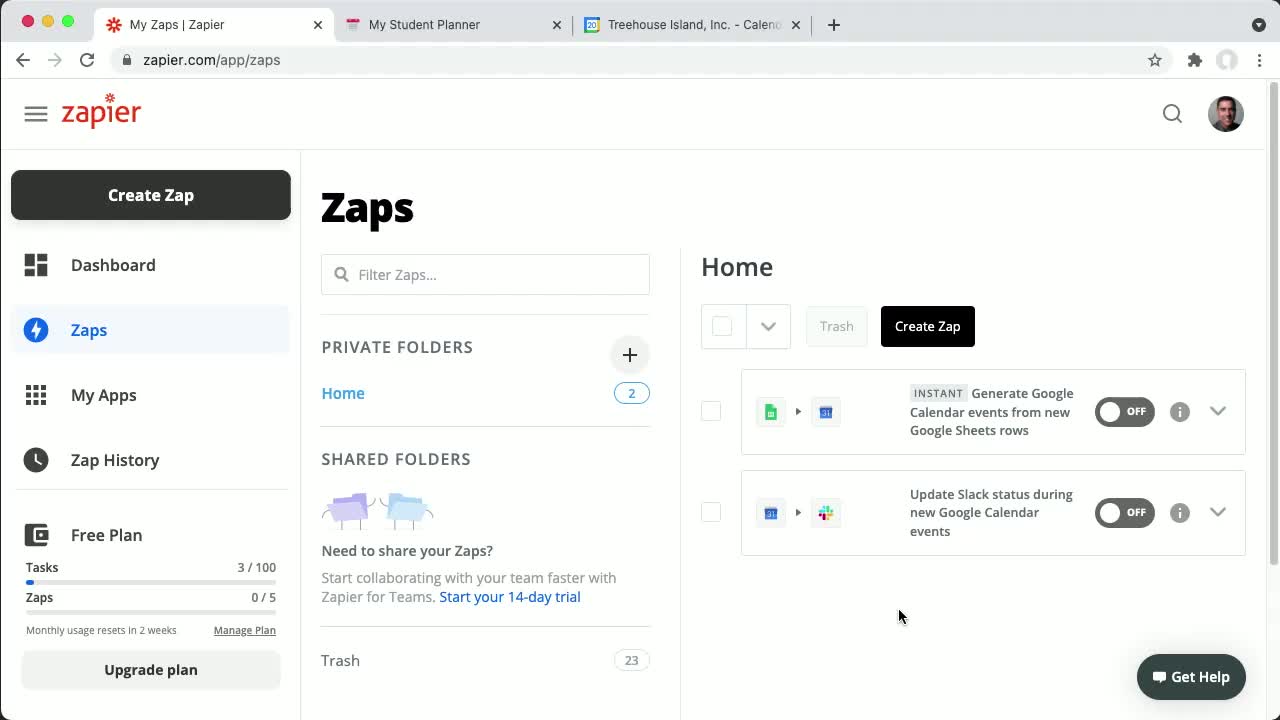This screenshot has height=720, width=1280.
Task: Click the Tasks usage progress bar
Action: (x=151, y=582)
